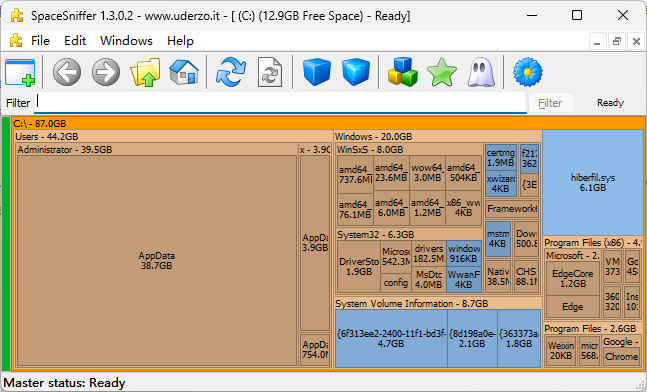Click the colored cubes file classes icon
Viewport: 647px width, 392px height.
pyautogui.click(x=403, y=72)
